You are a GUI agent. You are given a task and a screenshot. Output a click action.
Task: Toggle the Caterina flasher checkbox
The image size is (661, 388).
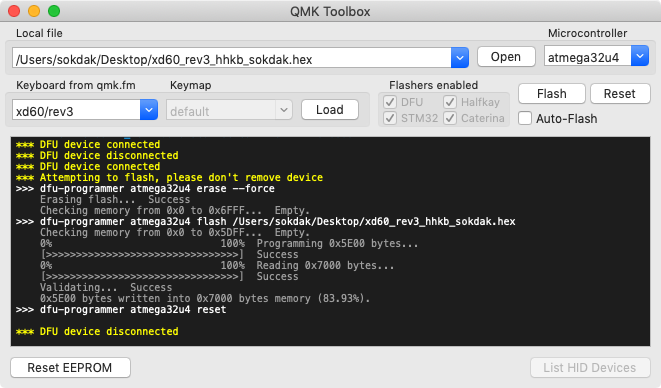tap(450, 118)
